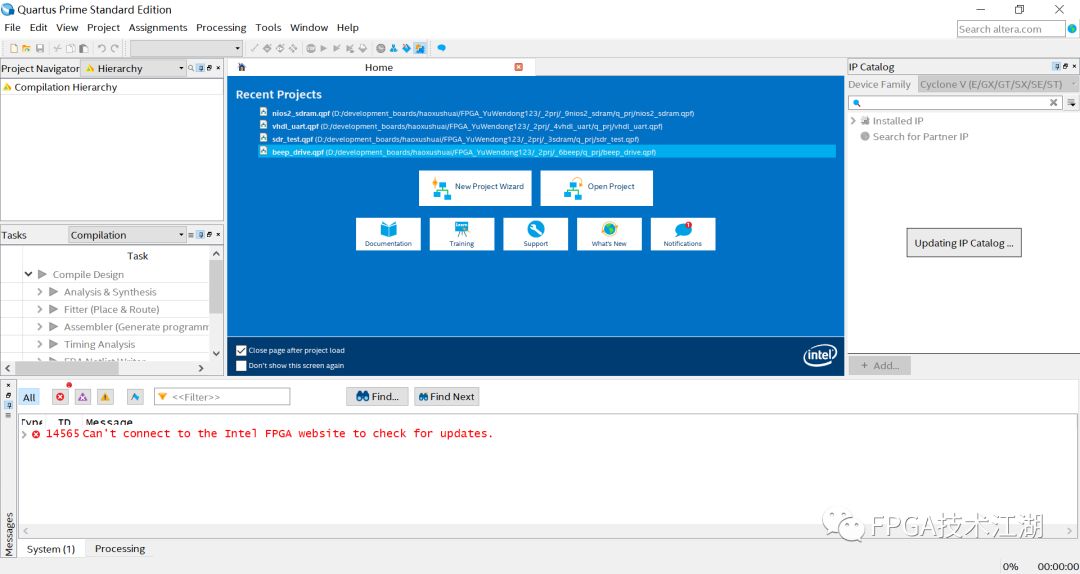
Task: Click the Find... button
Action: point(377,396)
